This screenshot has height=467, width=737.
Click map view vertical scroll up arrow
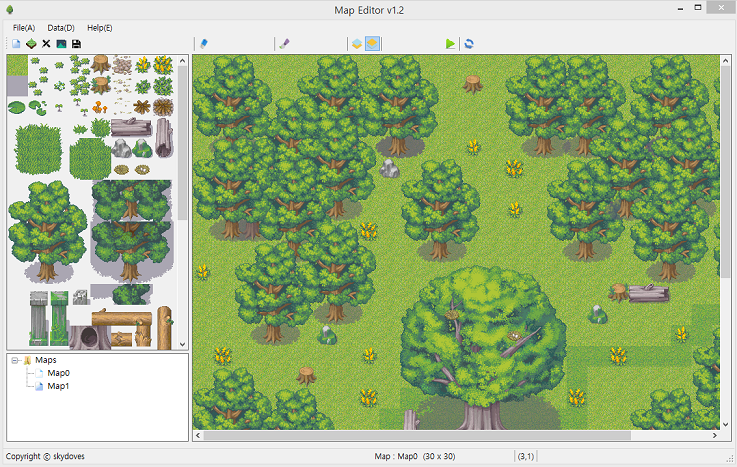(x=725, y=61)
